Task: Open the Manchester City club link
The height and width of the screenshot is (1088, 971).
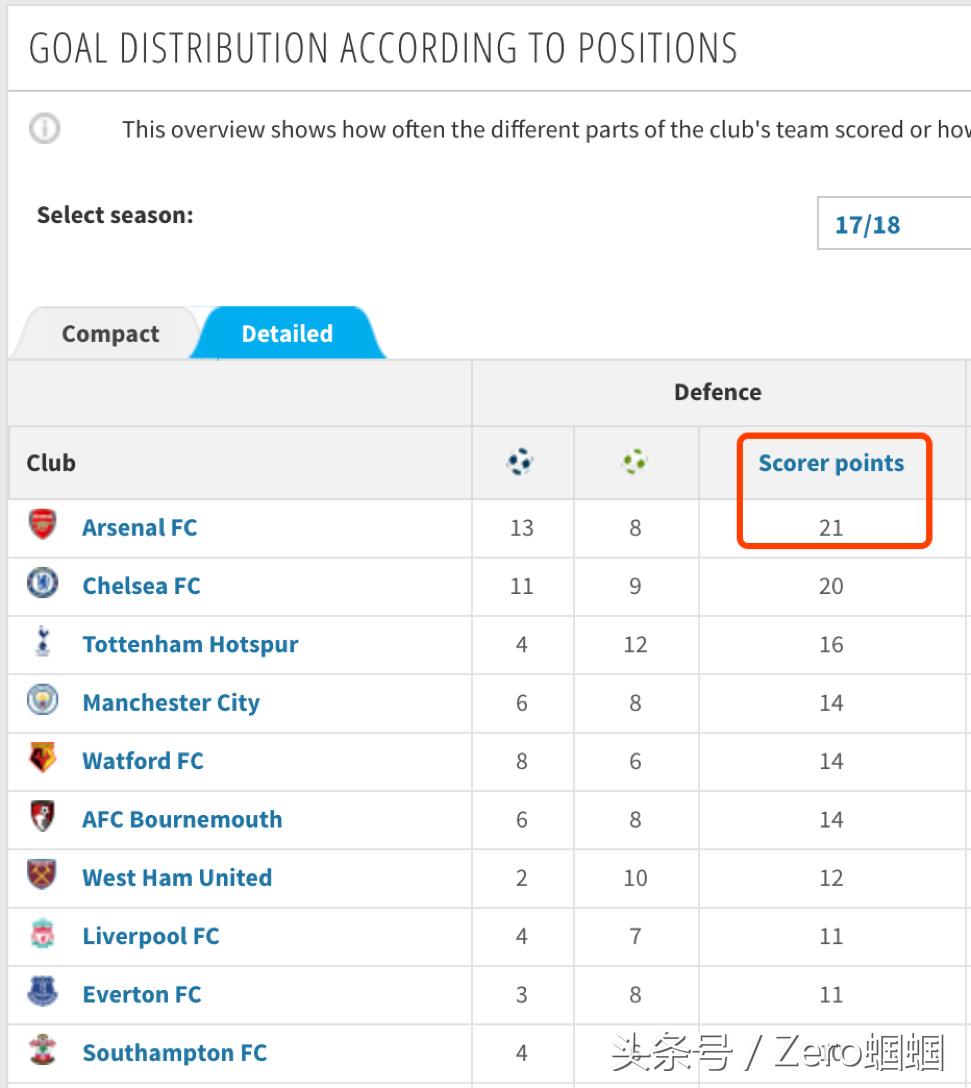Action: pyautogui.click(x=170, y=703)
